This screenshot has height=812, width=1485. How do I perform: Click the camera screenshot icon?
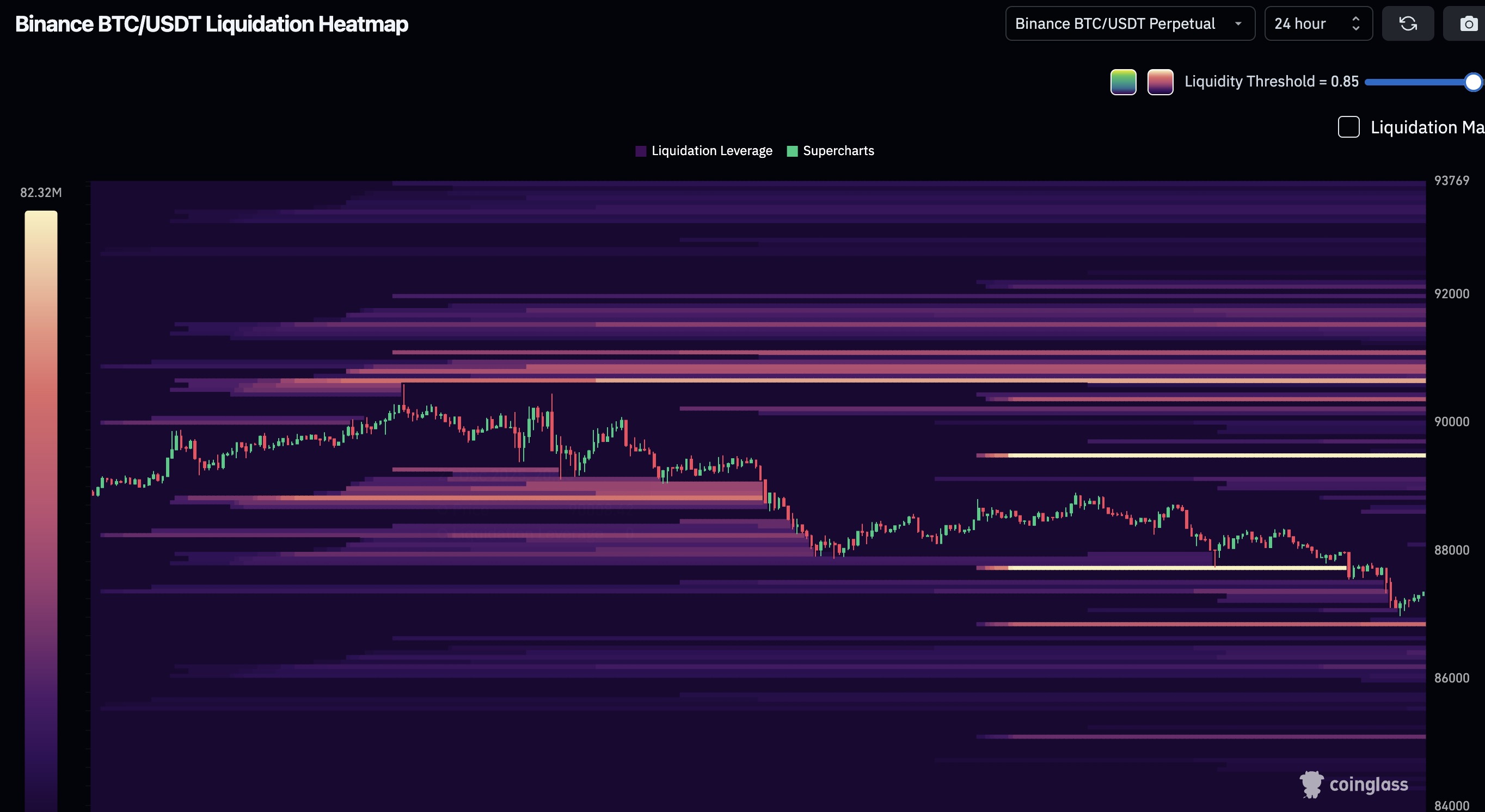coord(1468,23)
